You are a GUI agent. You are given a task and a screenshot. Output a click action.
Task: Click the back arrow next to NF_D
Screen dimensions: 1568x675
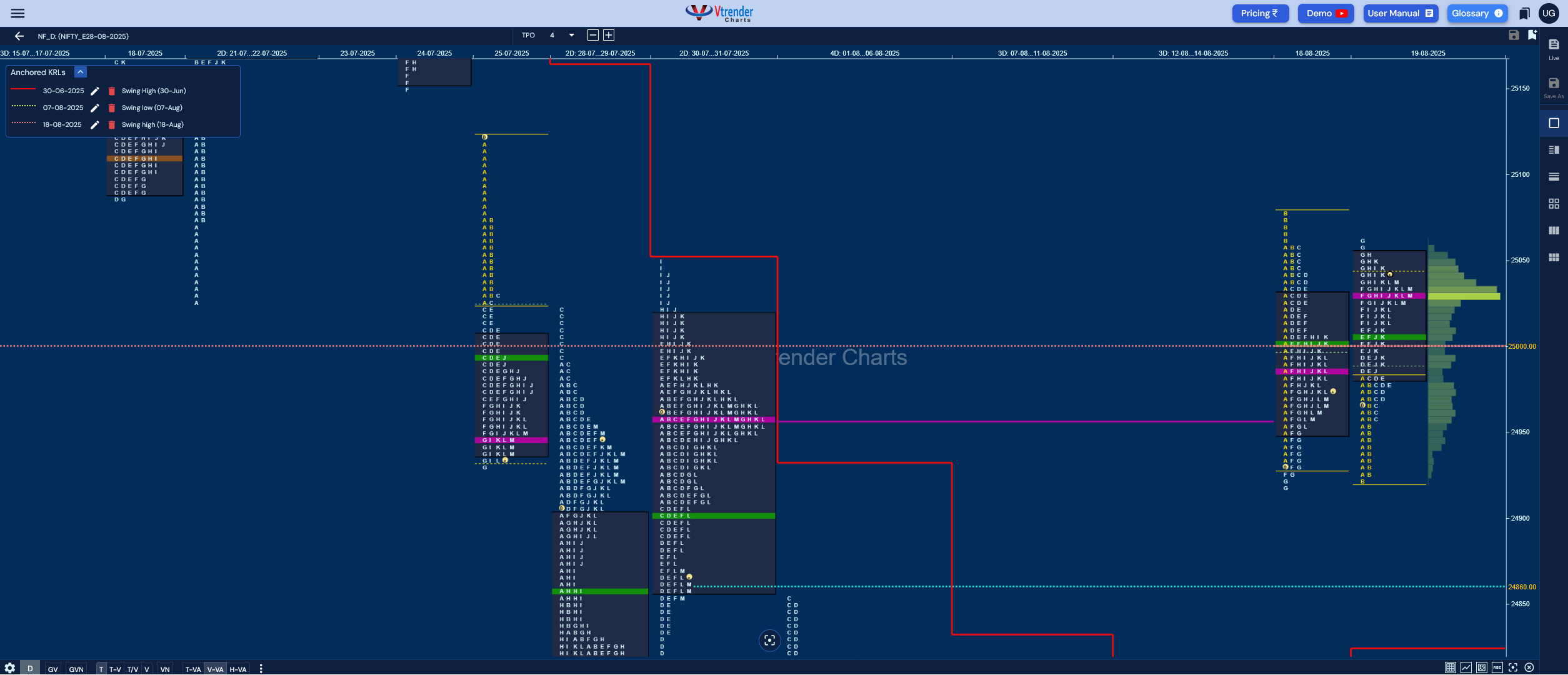[x=19, y=36]
